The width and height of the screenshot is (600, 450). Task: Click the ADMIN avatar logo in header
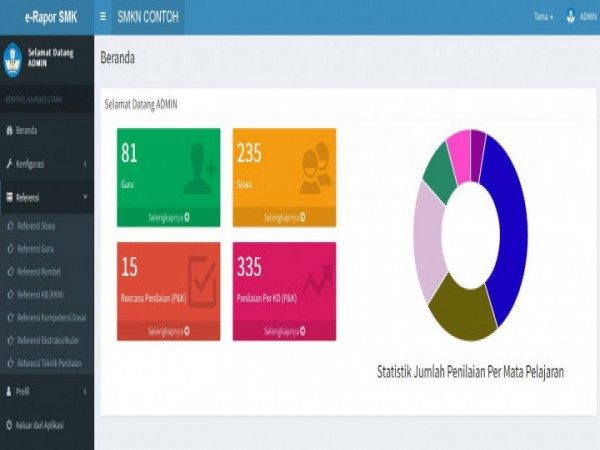coord(571,16)
